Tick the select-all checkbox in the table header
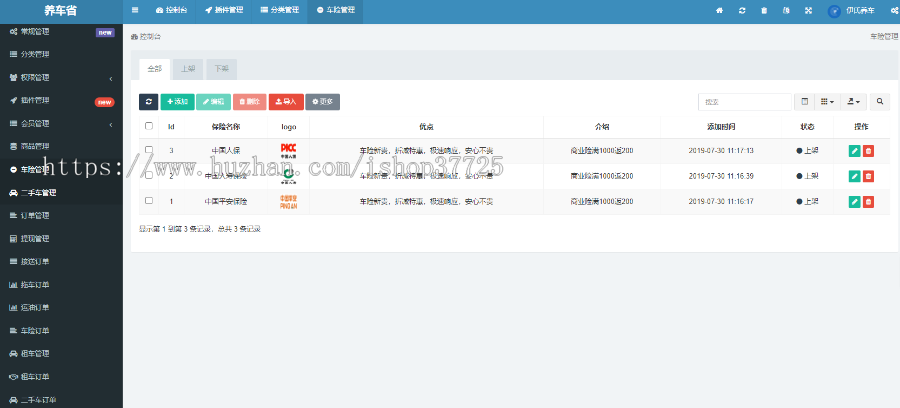This screenshot has height=408, width=900. pyautogui.click(x=149, y=126)
